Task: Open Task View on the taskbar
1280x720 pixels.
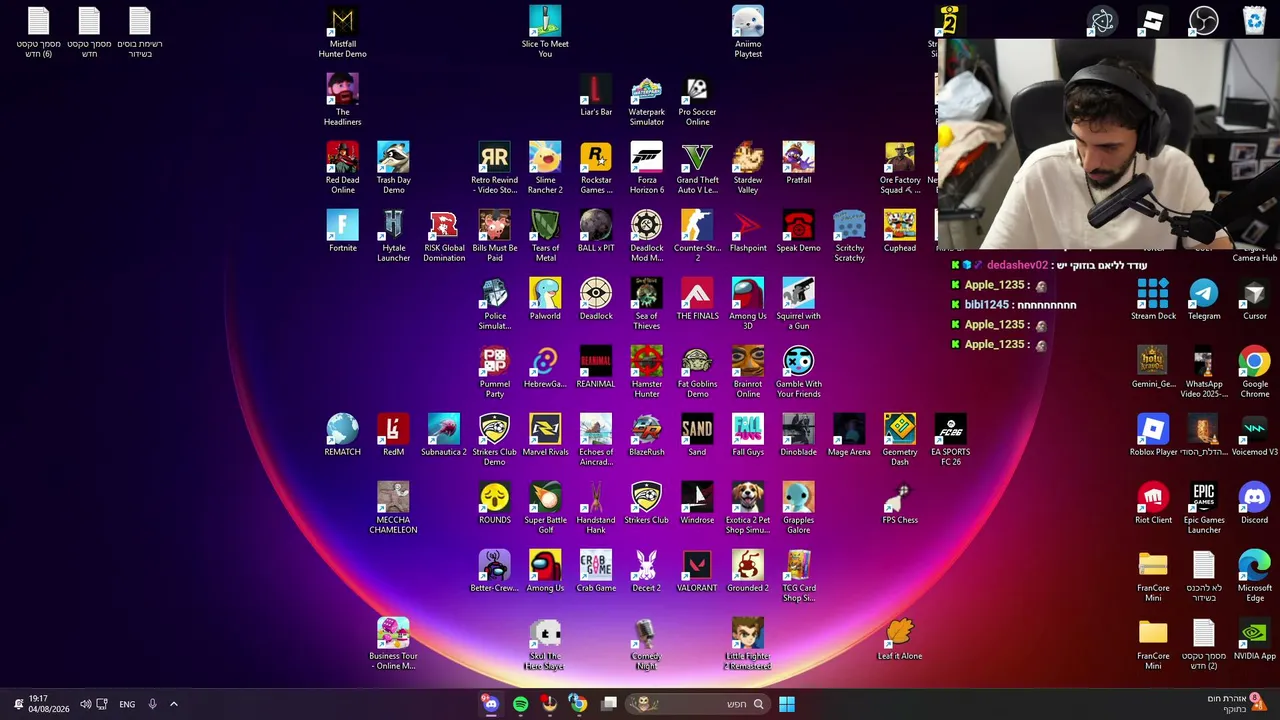Action: (x=608, y=704)
